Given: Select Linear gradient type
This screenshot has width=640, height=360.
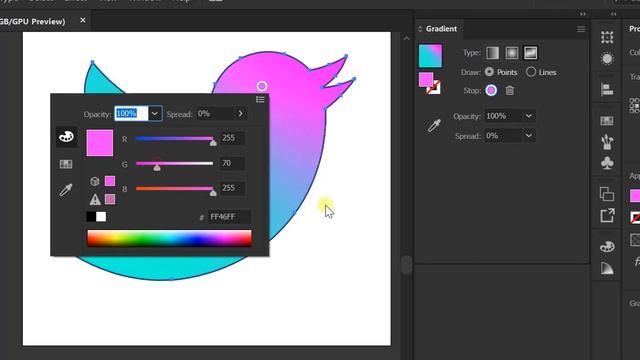Looking at the screenshot, I should pyautogui.click(x=493, y=53).
